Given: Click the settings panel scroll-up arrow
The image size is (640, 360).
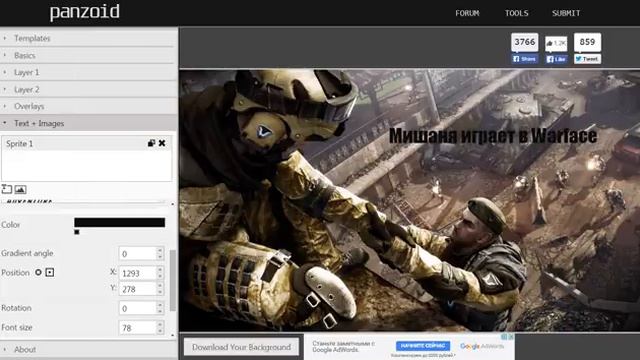Looking at the screenshot, I should pos(173,204).
